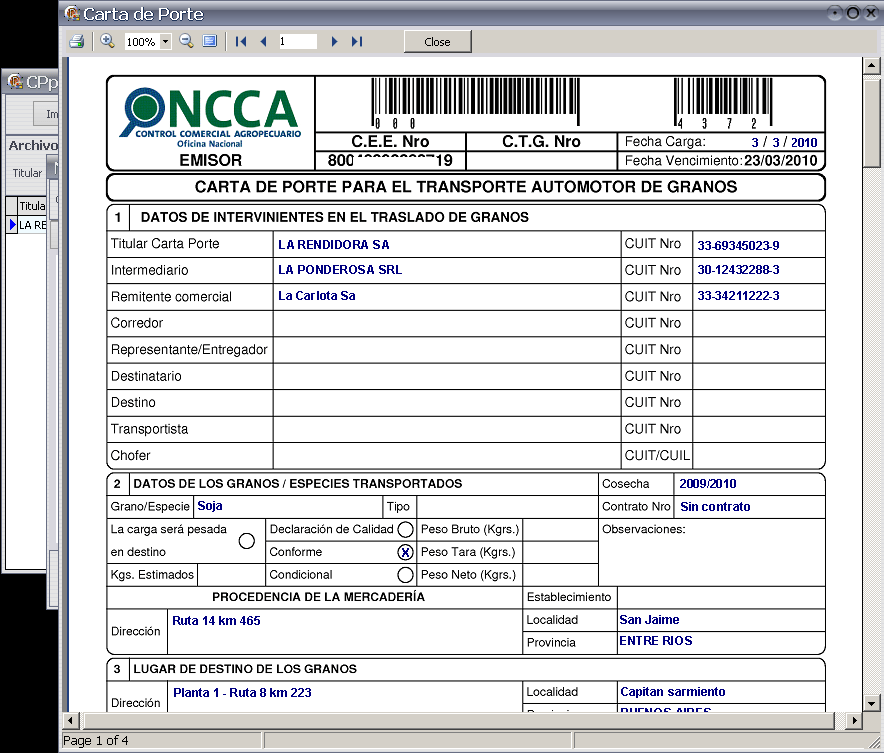
Task: Click 'Titula' column header in background grid
Action: tap(32, 206)
